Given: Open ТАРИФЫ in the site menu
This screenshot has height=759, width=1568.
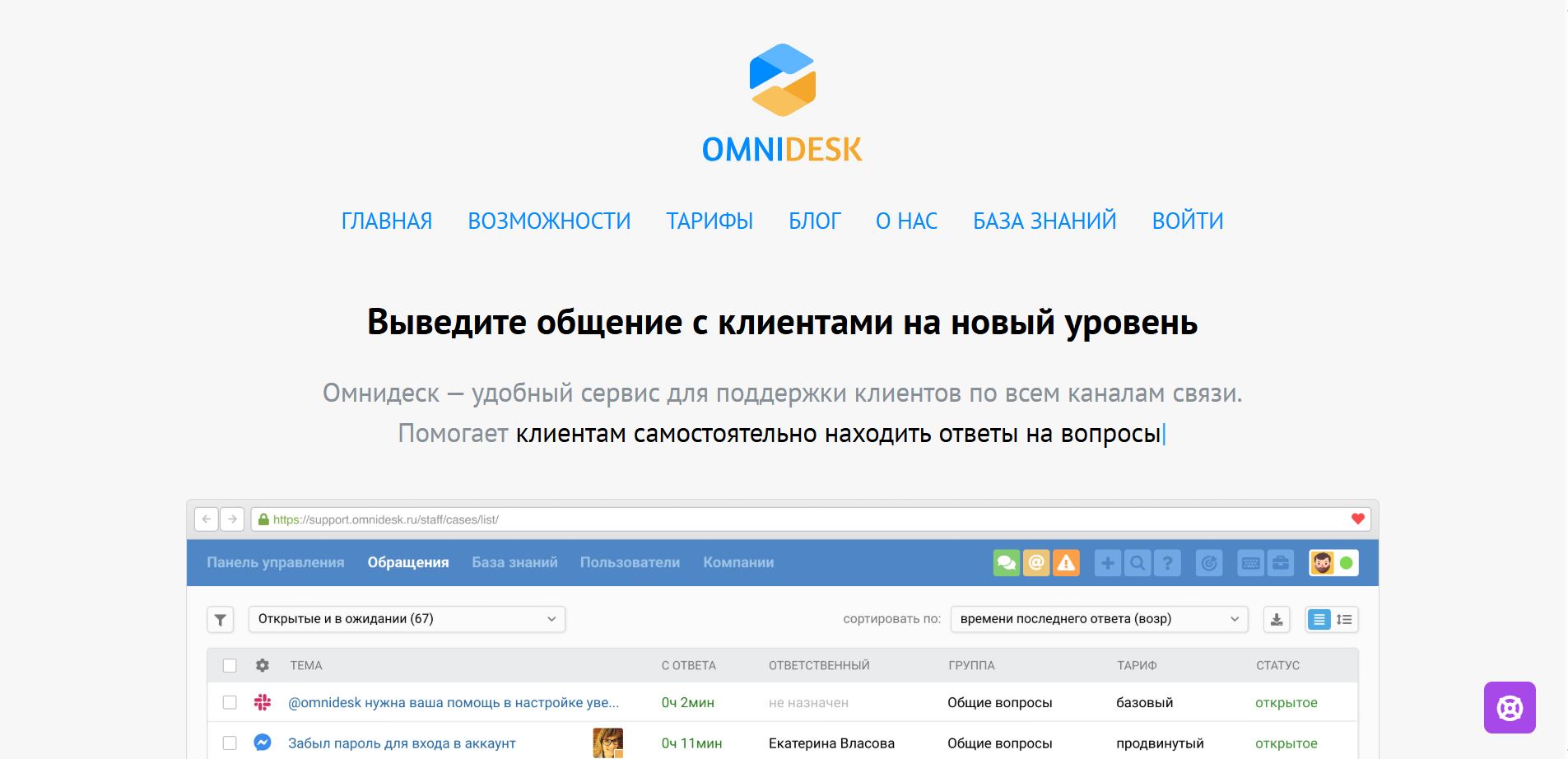Looking at the screenshot, I should click(x=710, y=221).
